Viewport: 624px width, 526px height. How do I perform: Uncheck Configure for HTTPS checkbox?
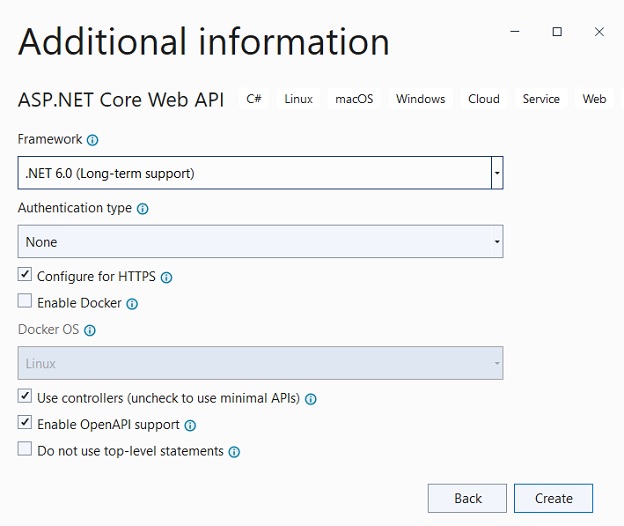click(25, 276)
